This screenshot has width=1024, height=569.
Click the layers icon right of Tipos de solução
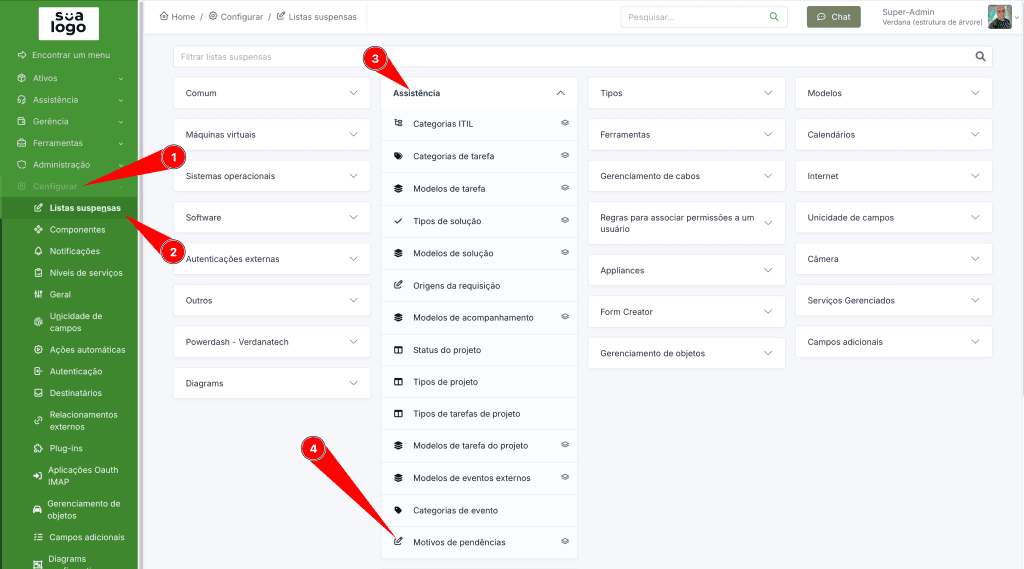(x=565, y=220)
